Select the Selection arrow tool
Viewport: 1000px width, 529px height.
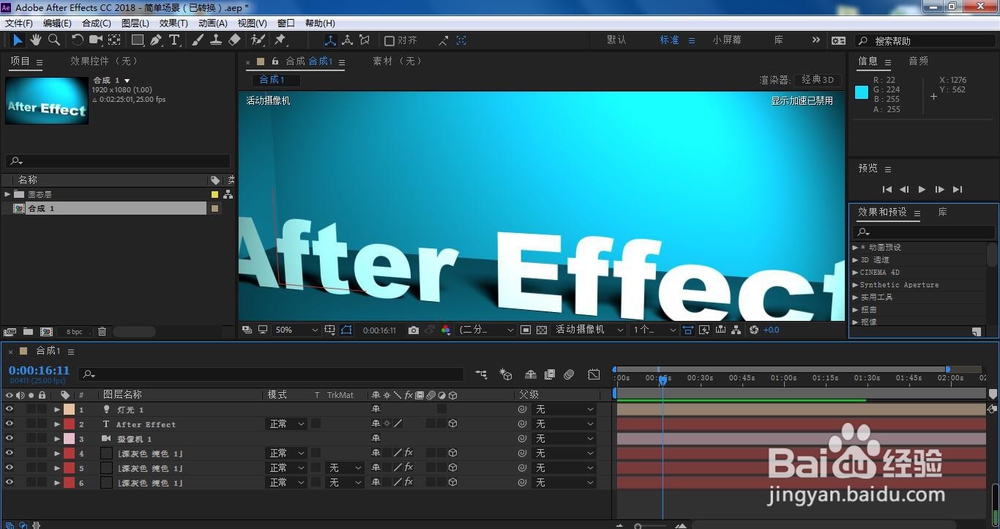click(17, 40)
